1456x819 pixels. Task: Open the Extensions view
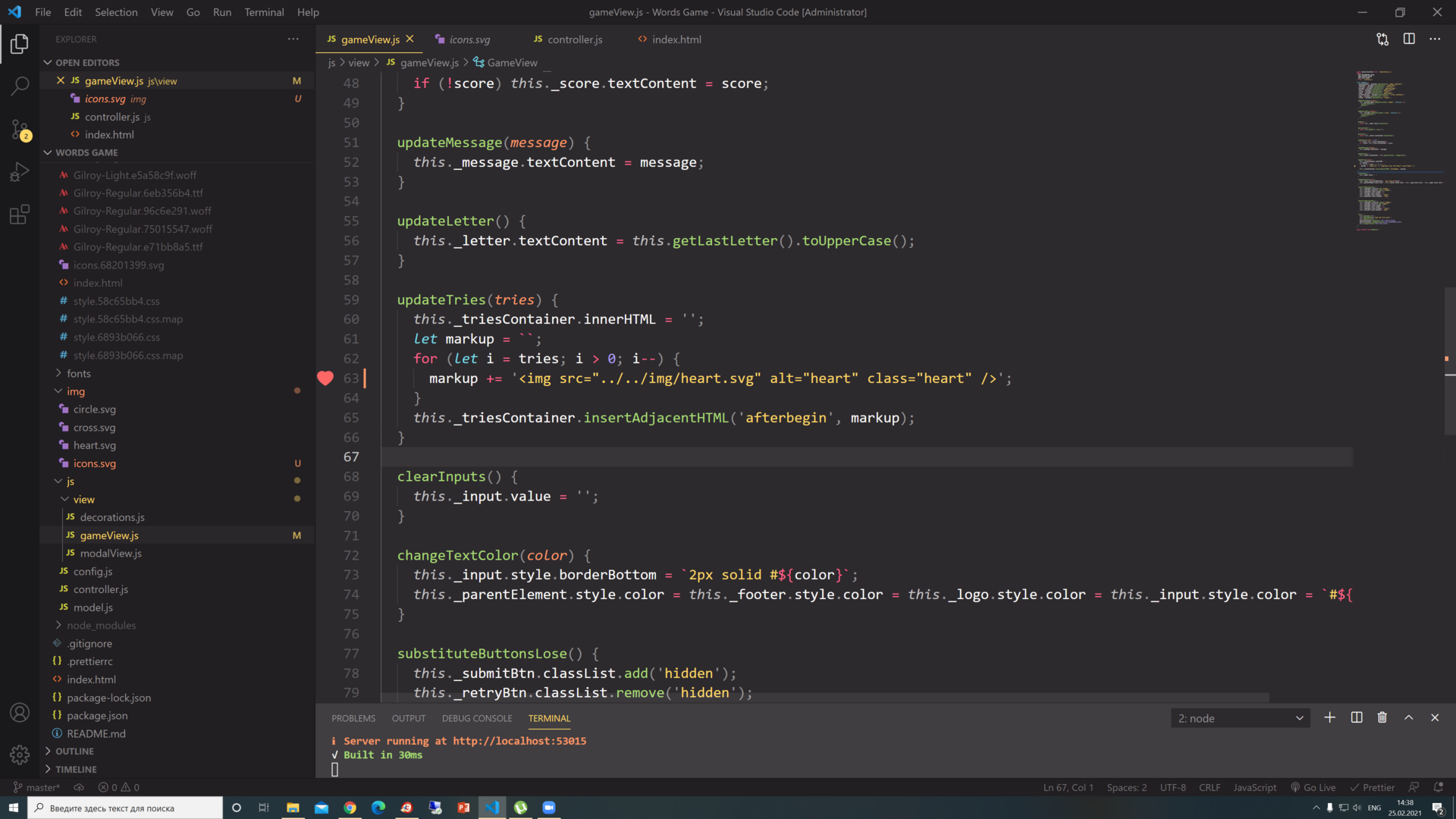click(20, 215)
